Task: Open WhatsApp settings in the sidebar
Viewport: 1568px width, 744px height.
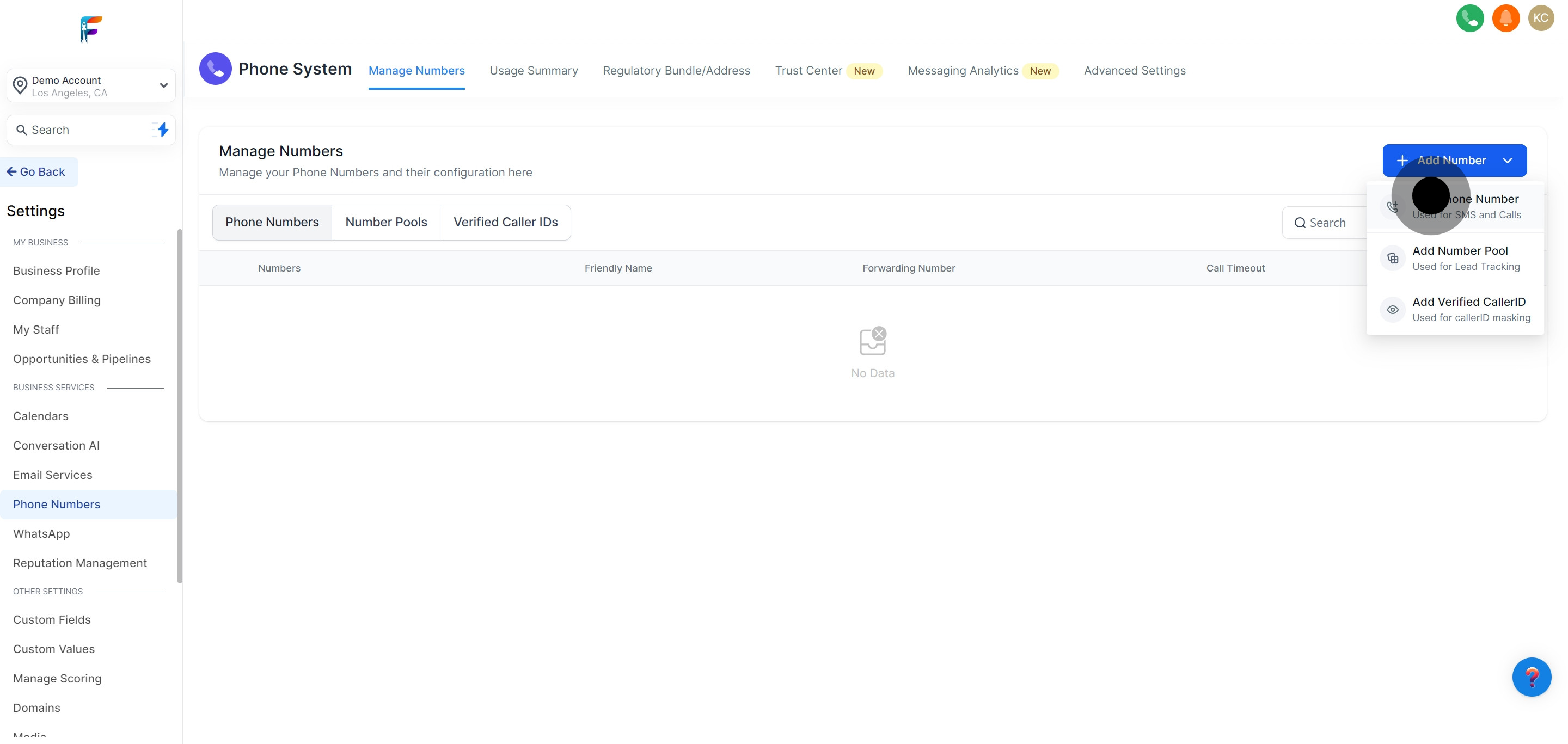Action: 41,533
